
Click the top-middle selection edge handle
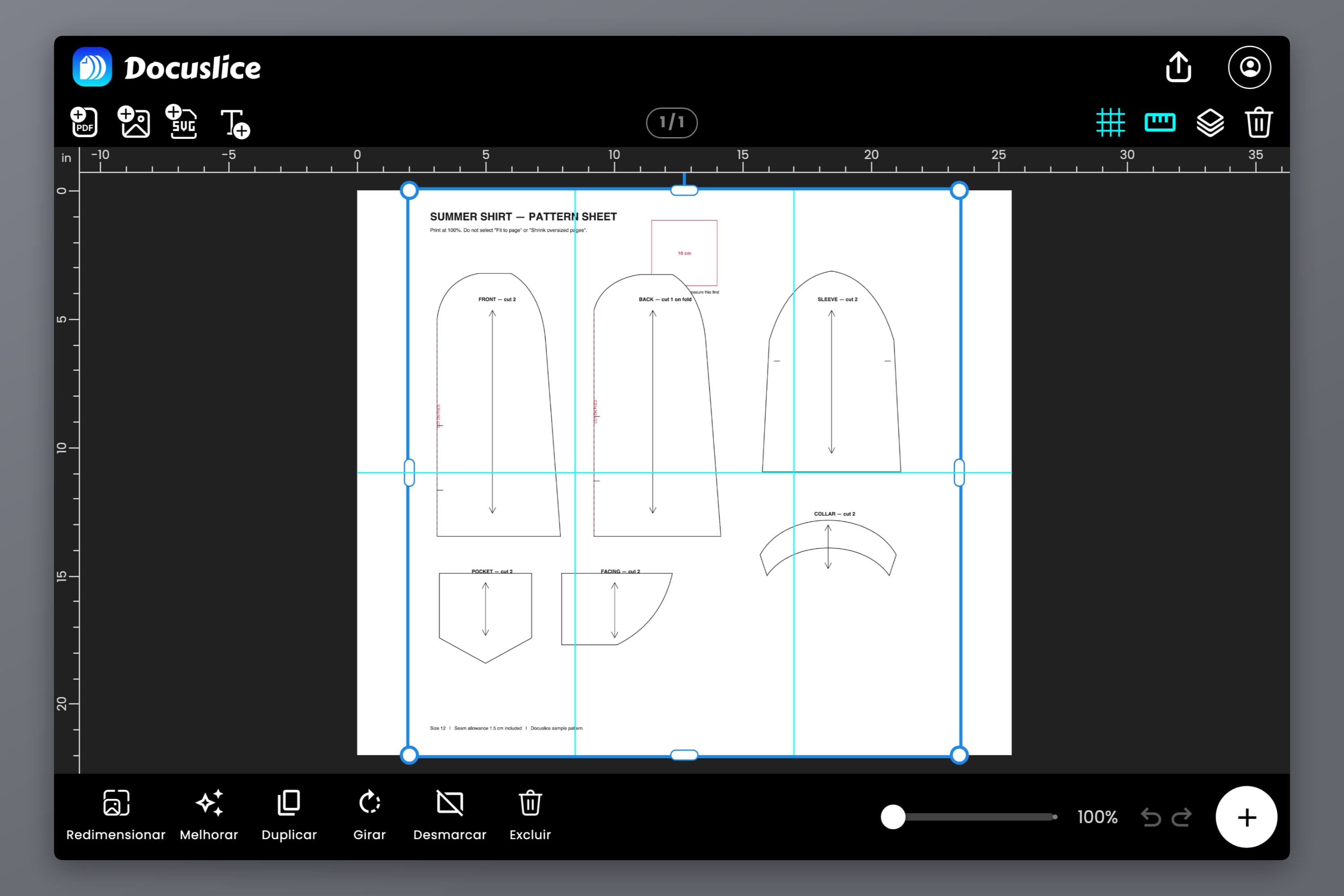684,190
